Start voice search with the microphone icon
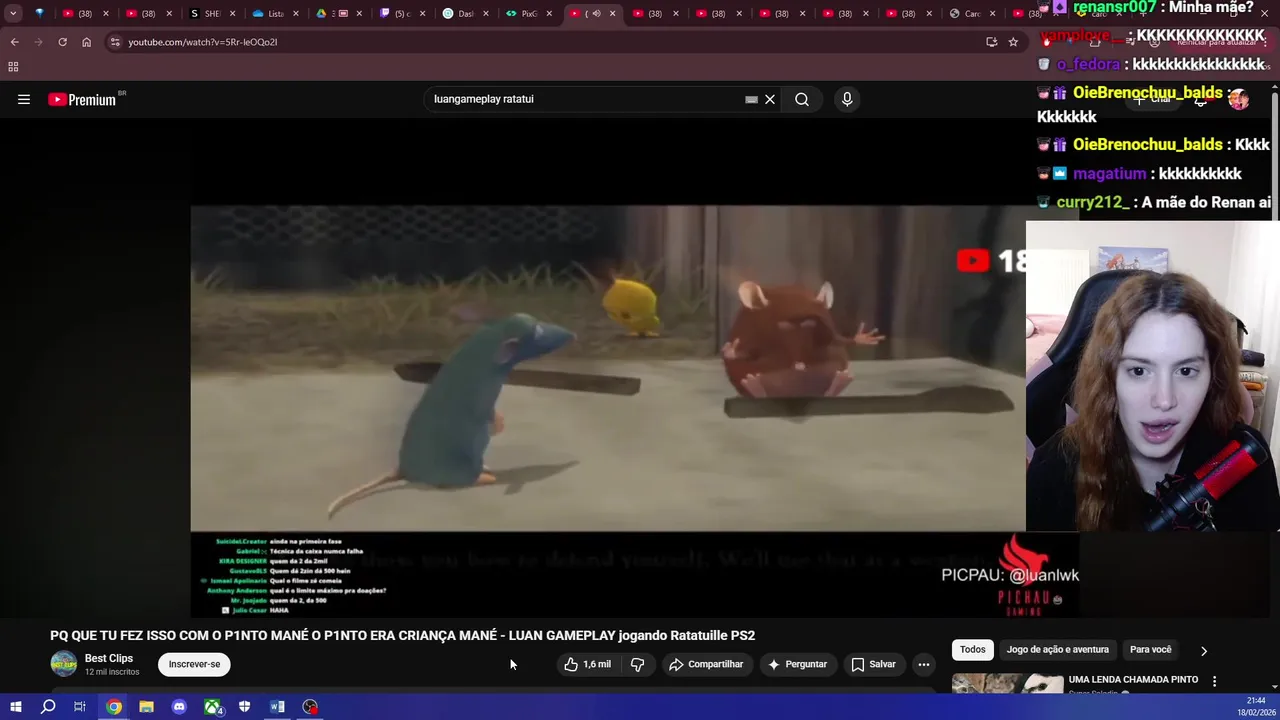1280x720 pixels. (x=847, y=99)
